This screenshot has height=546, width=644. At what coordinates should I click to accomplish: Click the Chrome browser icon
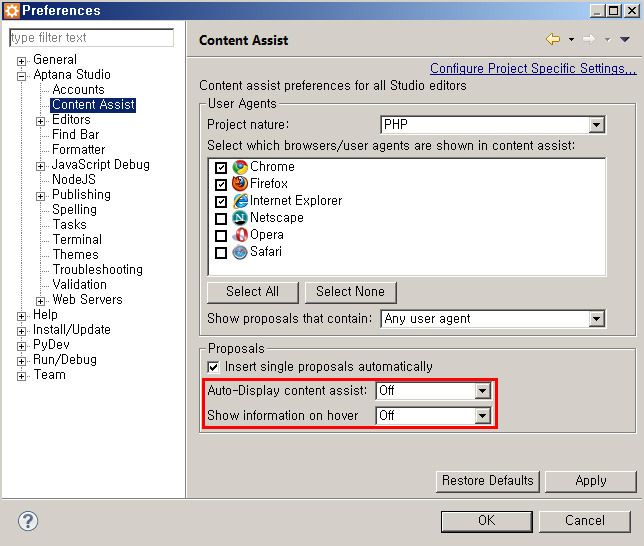(240, 167)
